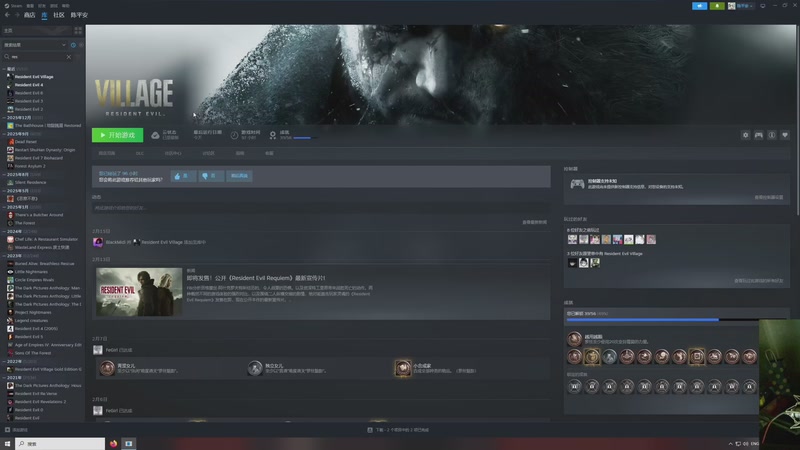800x450 pixels.
Task: Click the 稍后再说 (later) button
Action: coord(239,176)
